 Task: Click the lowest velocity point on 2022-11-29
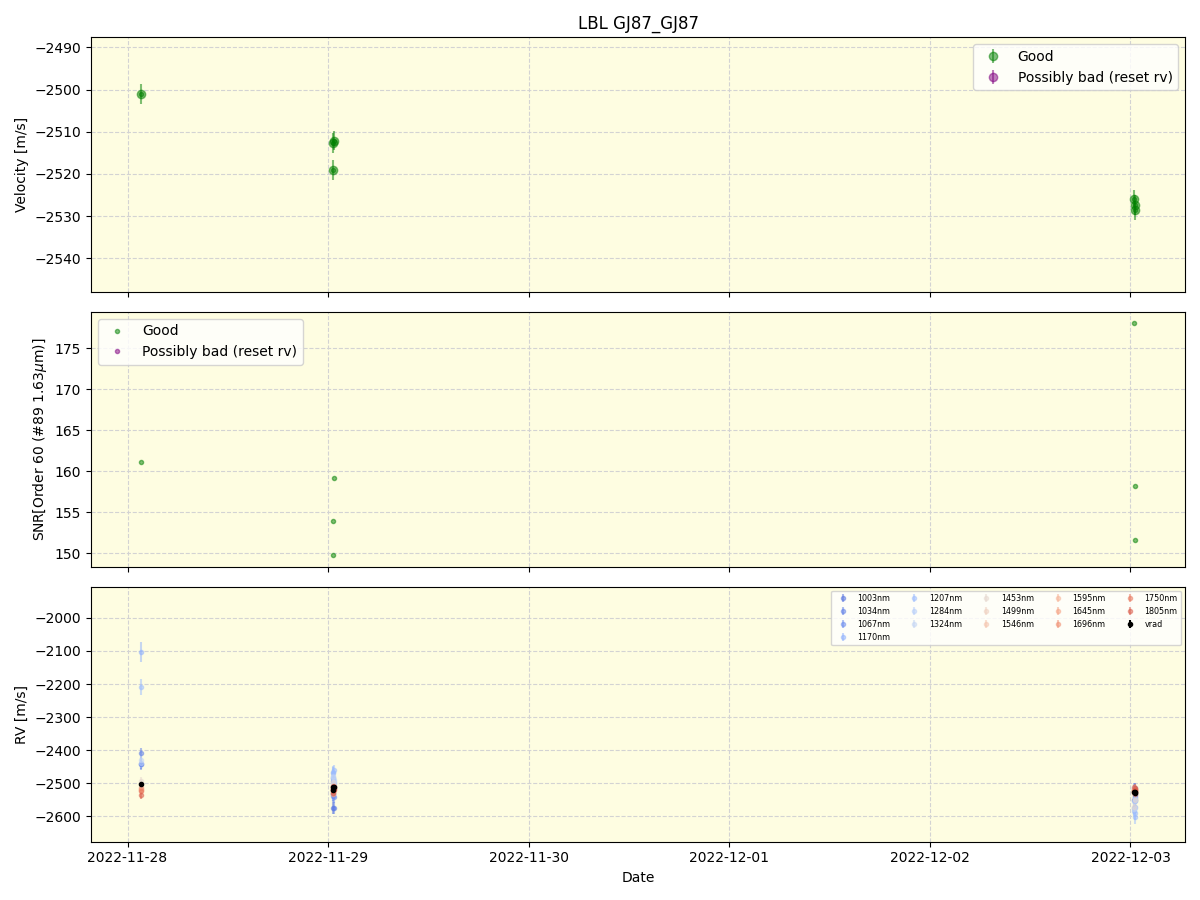tap(333, 170)
